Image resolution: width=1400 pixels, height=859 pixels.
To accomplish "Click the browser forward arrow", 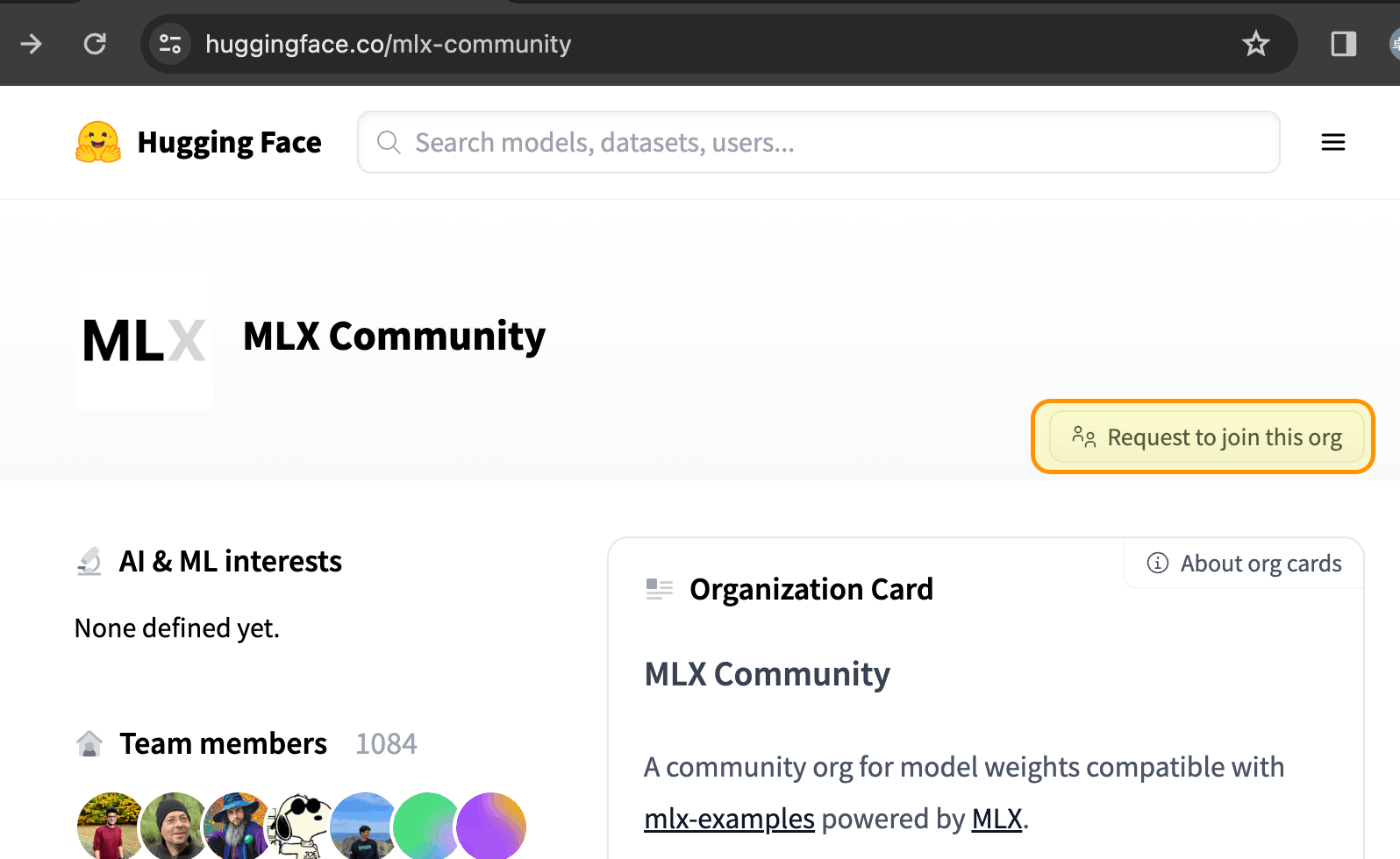I will pyautogui.click(x=32, y=44).
